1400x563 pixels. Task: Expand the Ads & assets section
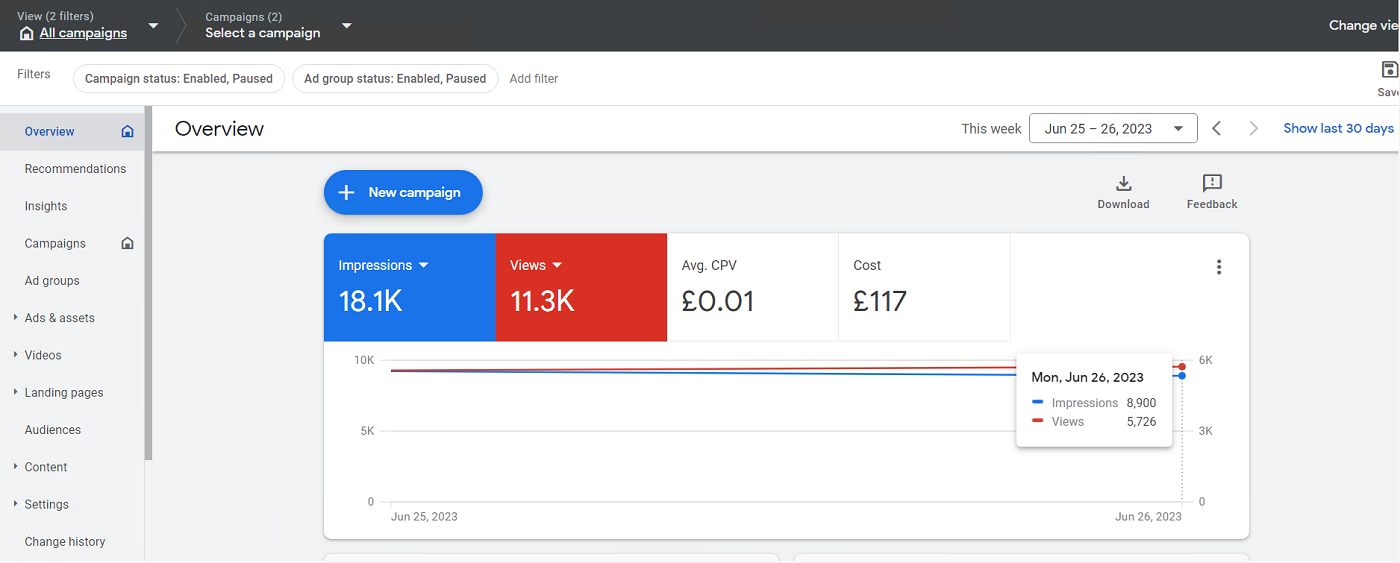point(15,318)
